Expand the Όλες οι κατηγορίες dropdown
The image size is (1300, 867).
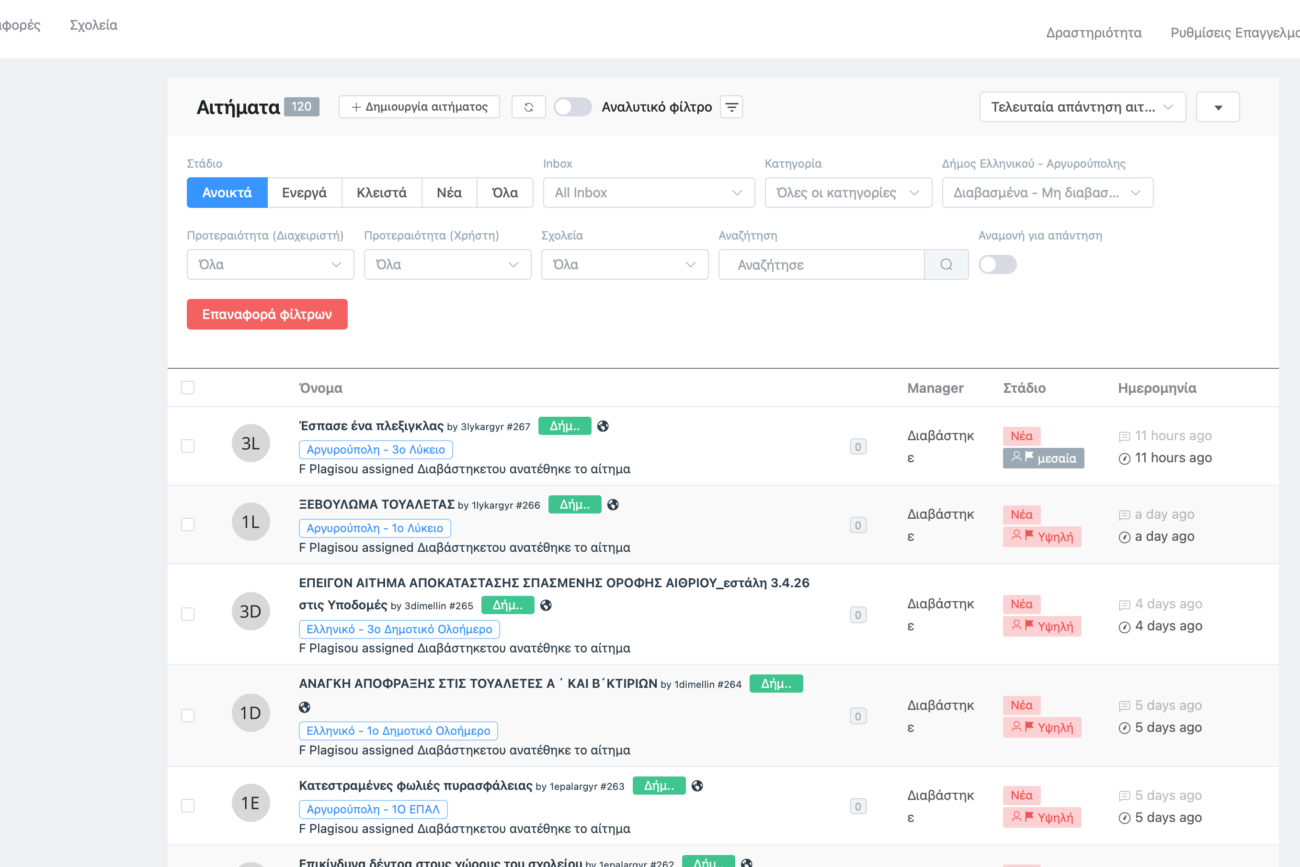tap(848, 193)
